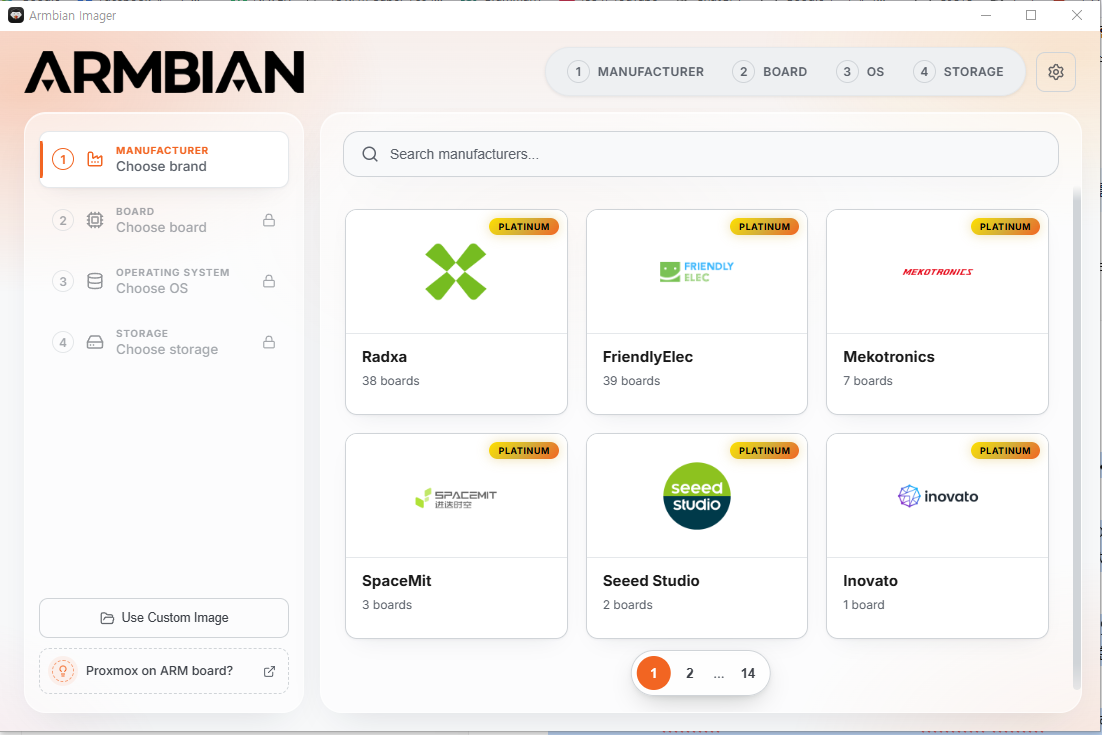Select Inovato manufacturer name
Viewport: 1102px width, 735px height.
(x=870, y=581)
